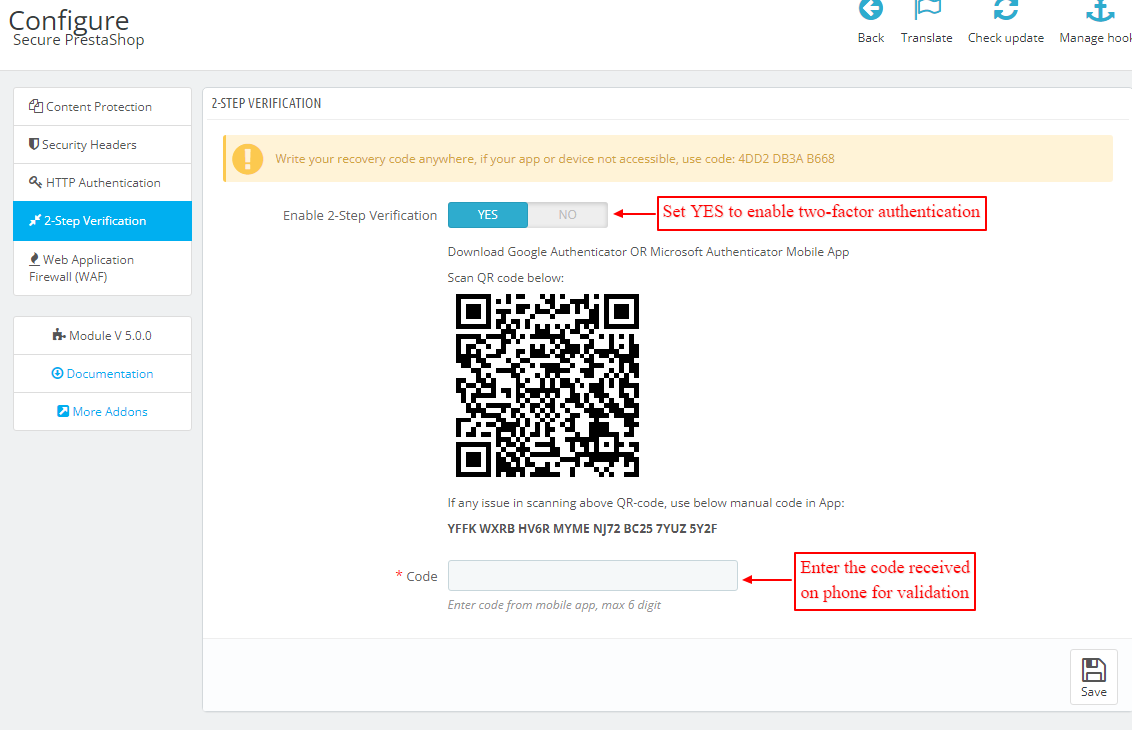Image resolution: width=1132 pixels, height=730 pixels.
Task: Click the Code field label
Action: [422, 576]
